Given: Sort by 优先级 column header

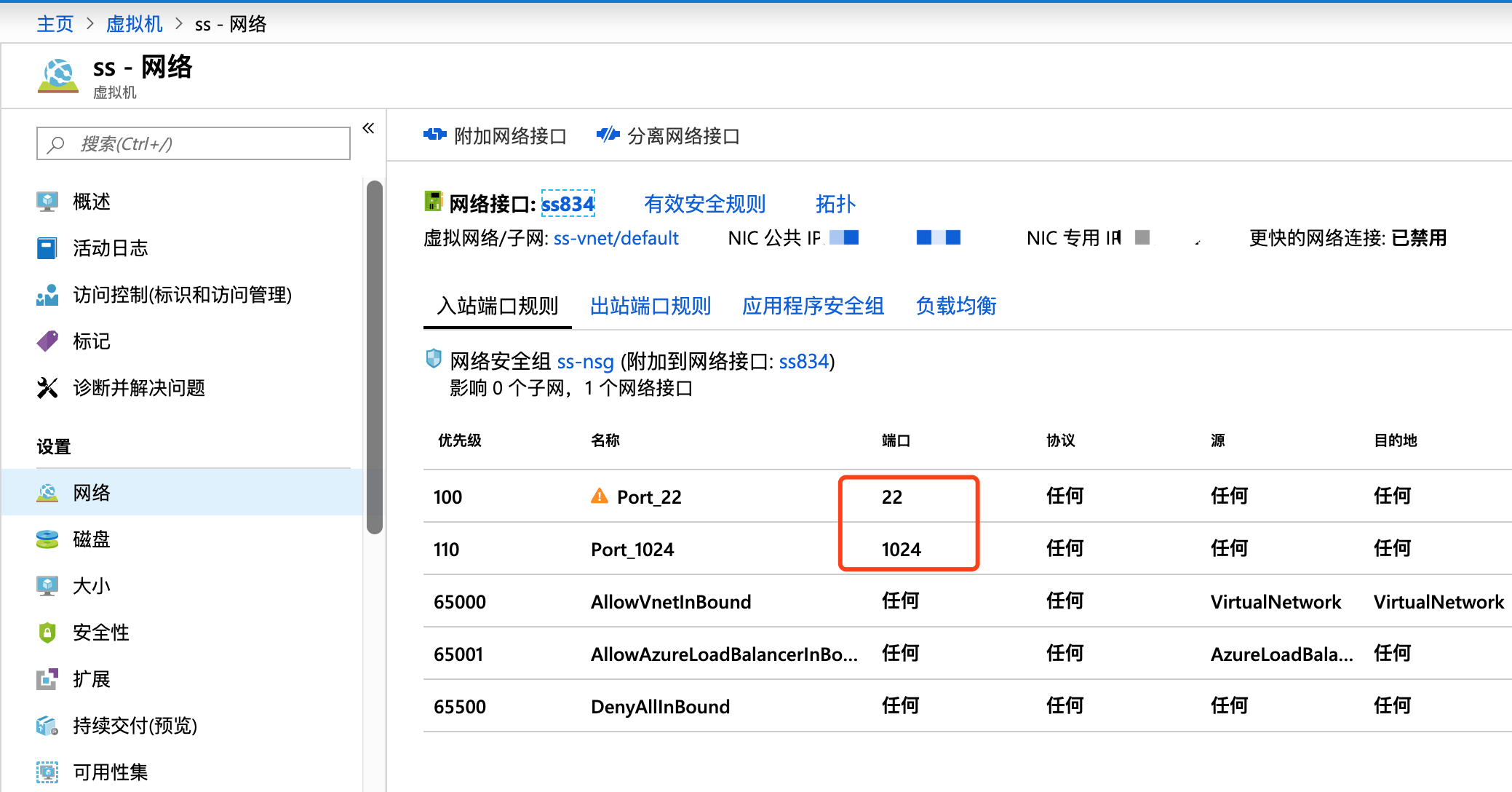Looking at the screenshot, I should [460, 440].
